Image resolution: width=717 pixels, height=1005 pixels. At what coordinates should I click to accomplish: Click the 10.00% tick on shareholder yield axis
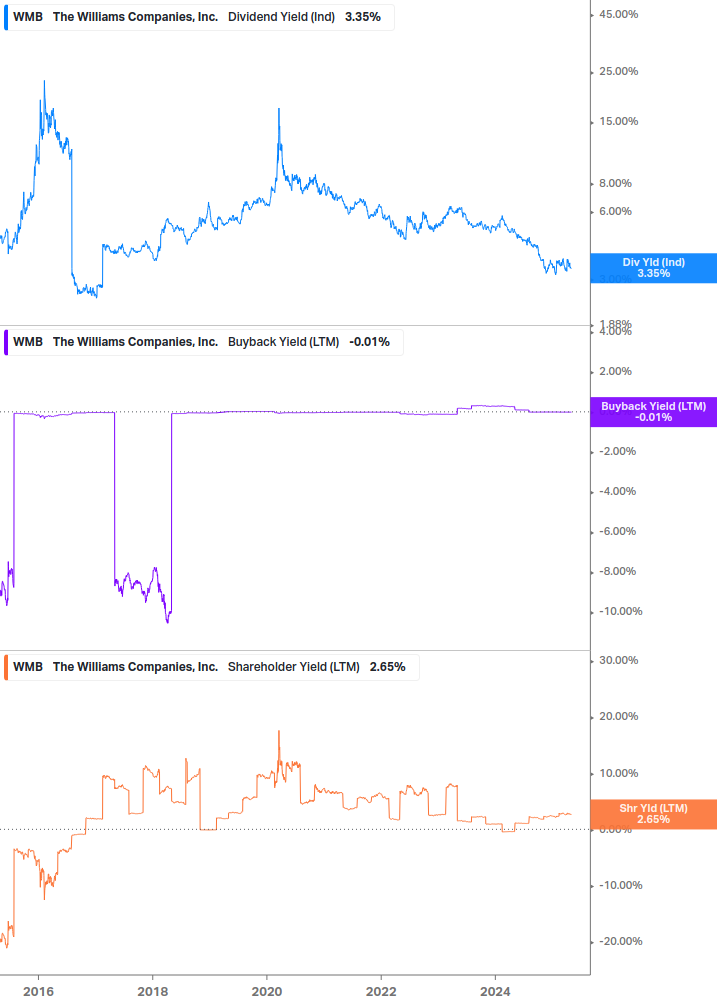point(618,774)
